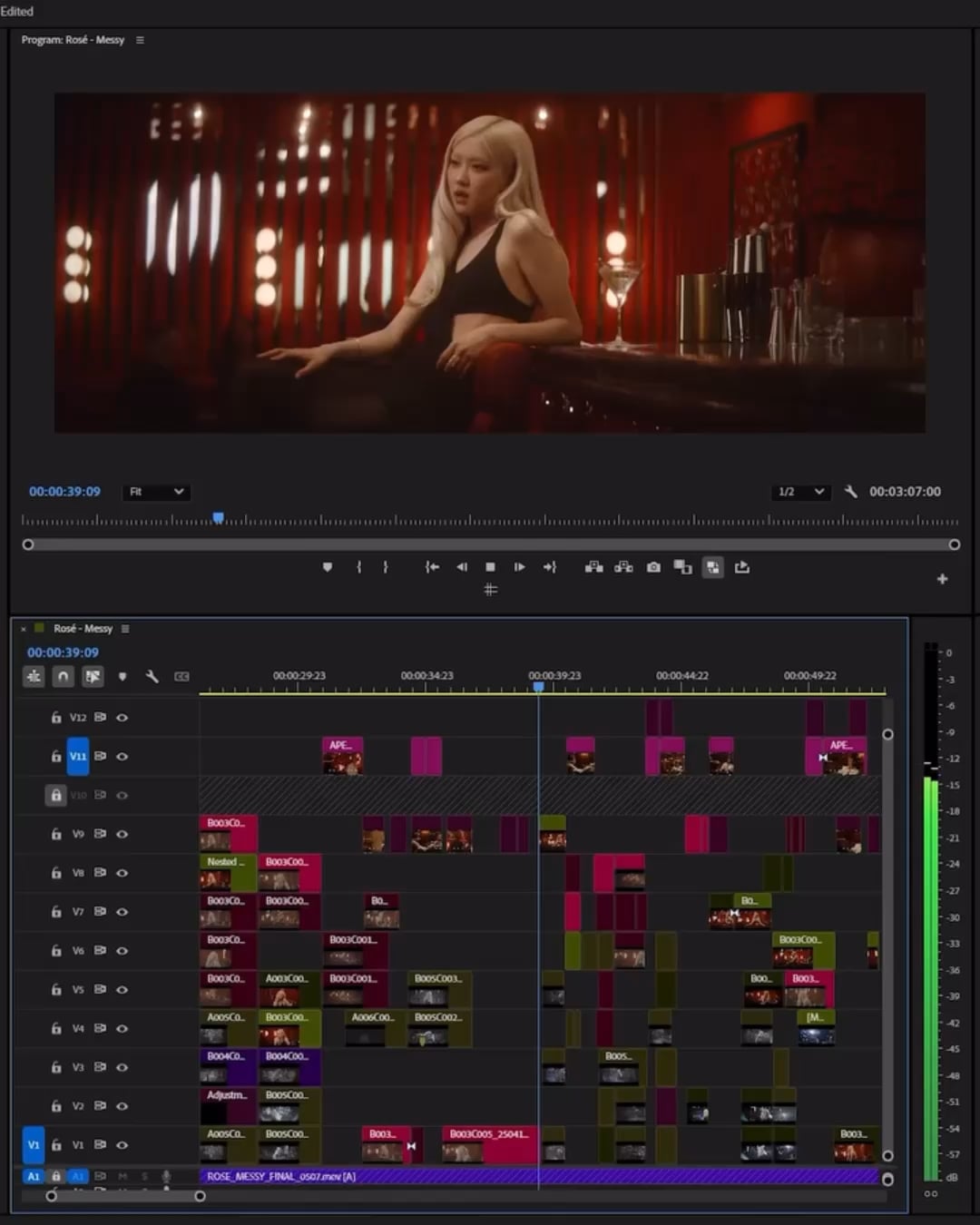Image resolution: width=980 pixels, height=1225 pixels.
Task: Open the Comparison View button
Action: point(682,567)
